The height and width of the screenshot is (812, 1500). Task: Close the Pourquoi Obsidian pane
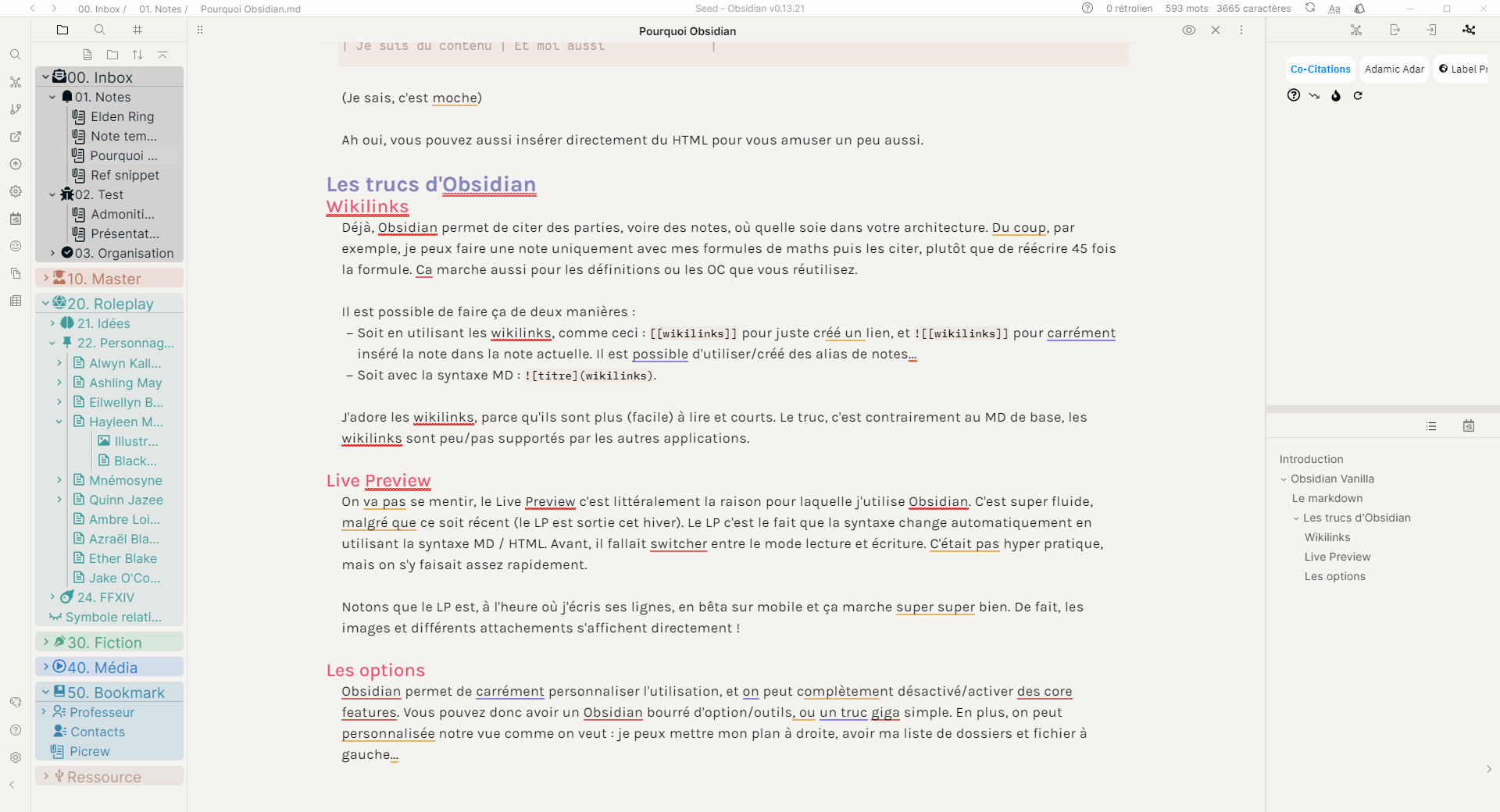point(1216,30)
